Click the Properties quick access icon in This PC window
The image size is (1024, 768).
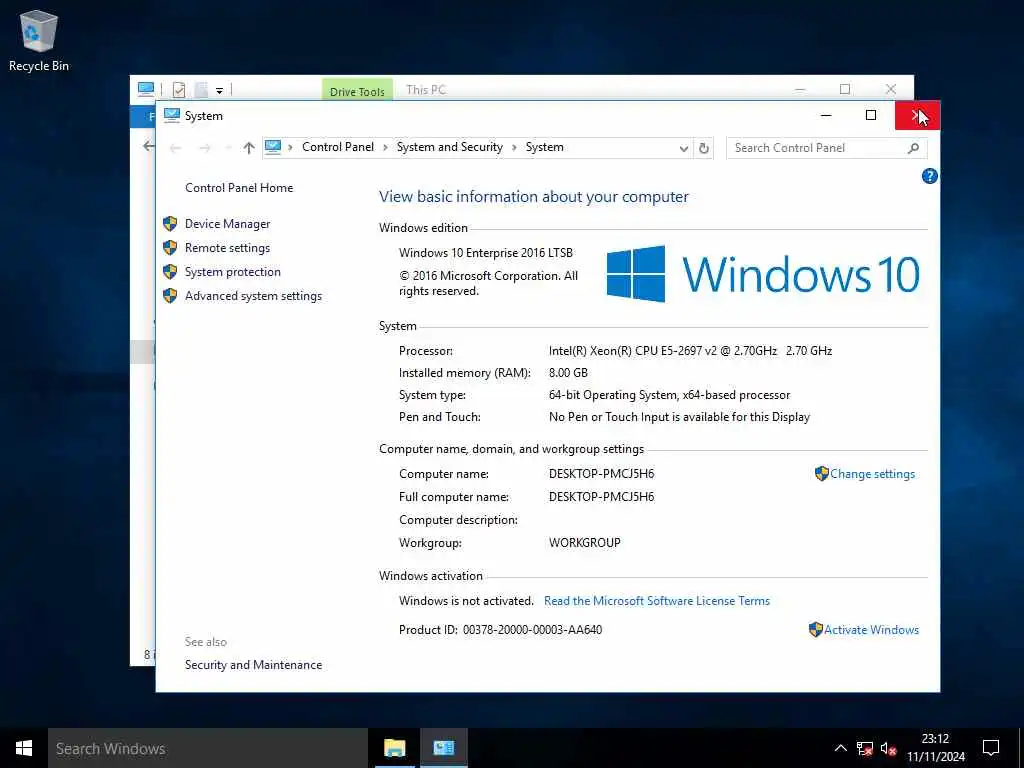[x=178, y=89]
